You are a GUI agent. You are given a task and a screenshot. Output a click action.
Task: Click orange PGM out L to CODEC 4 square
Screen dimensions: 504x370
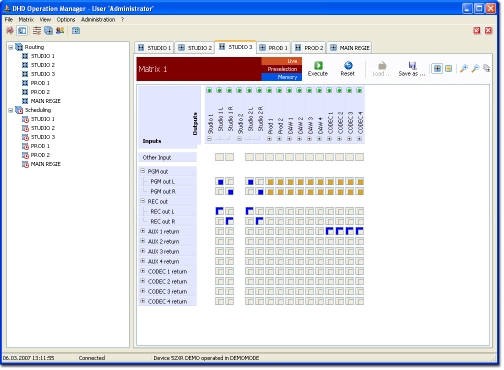click(x=360, y=182)
